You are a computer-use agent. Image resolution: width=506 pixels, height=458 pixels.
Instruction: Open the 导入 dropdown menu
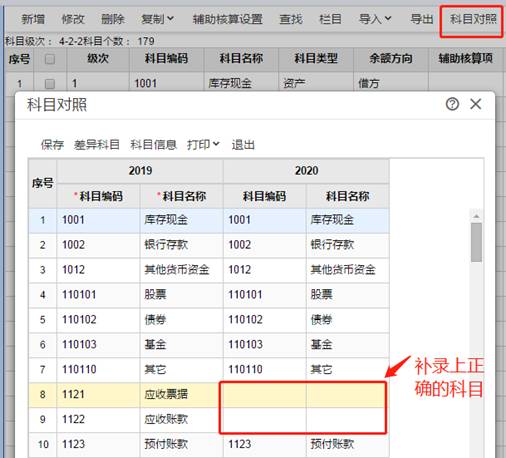tap(375, 19)
